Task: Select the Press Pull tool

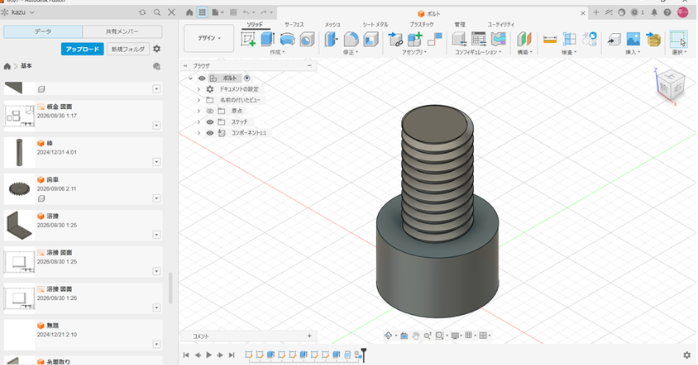Action: pyautogui.click(x=331, y=39)
